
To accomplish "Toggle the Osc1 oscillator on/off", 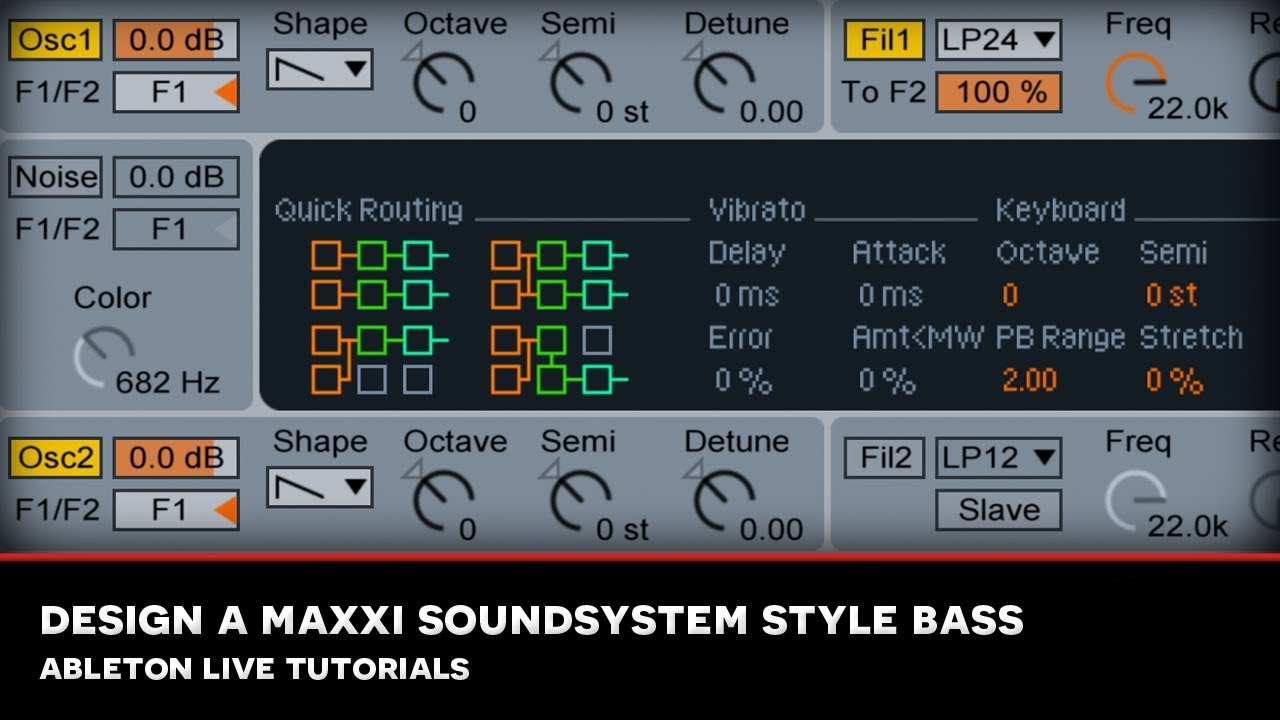I will point(55,40).
